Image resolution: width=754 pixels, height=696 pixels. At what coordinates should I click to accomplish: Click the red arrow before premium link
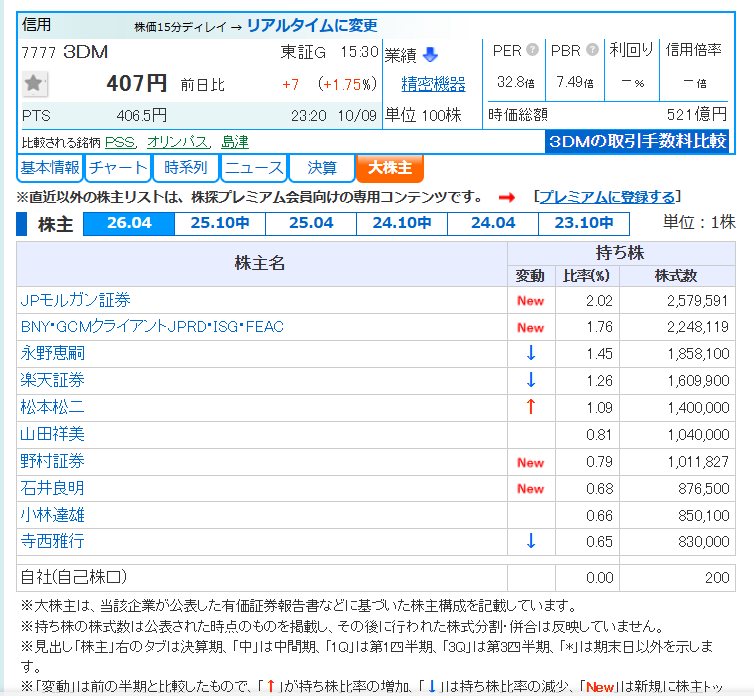click(x=506, y=197)
